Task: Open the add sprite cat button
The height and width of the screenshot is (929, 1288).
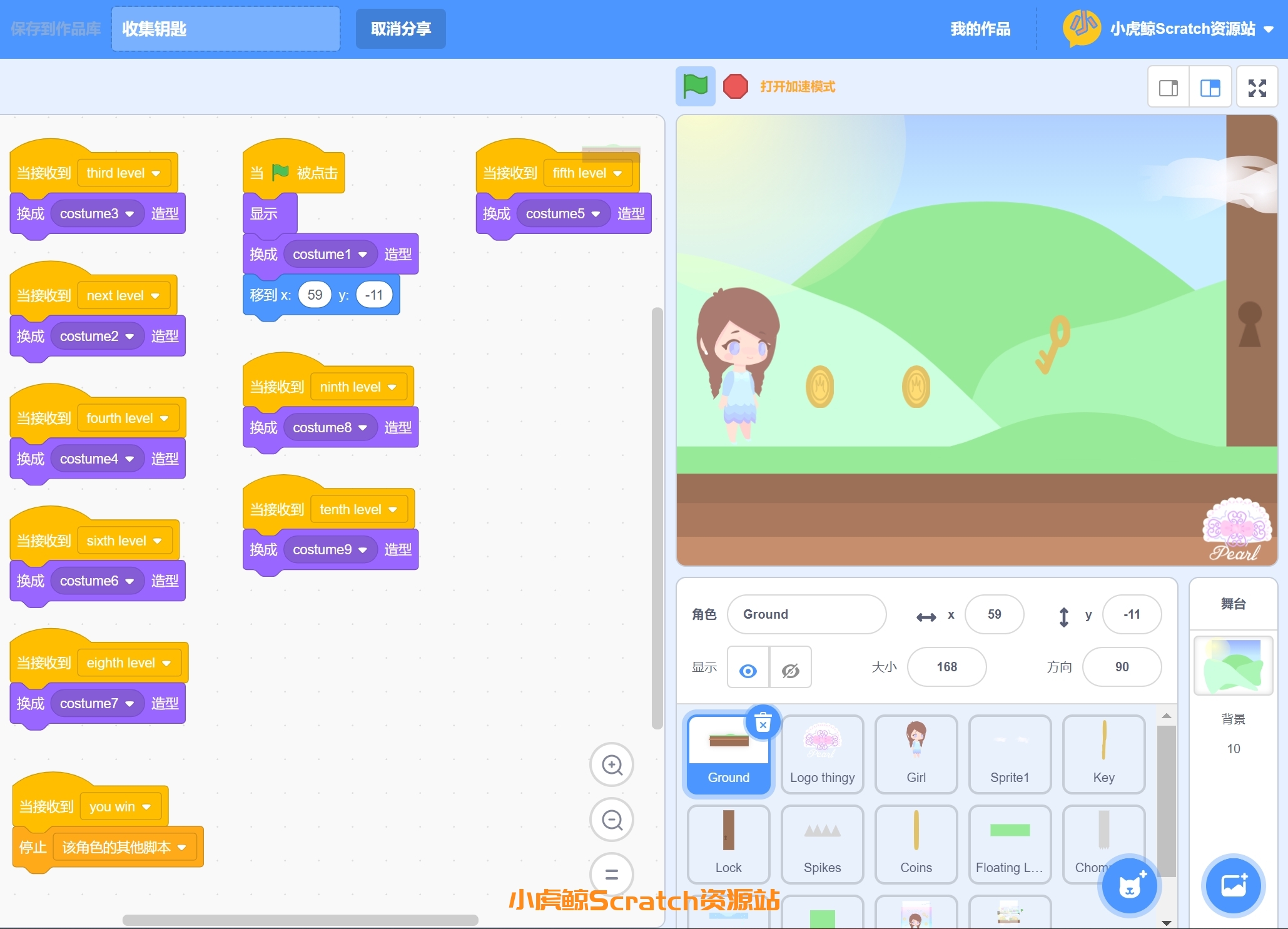Action: [1129, 886]
